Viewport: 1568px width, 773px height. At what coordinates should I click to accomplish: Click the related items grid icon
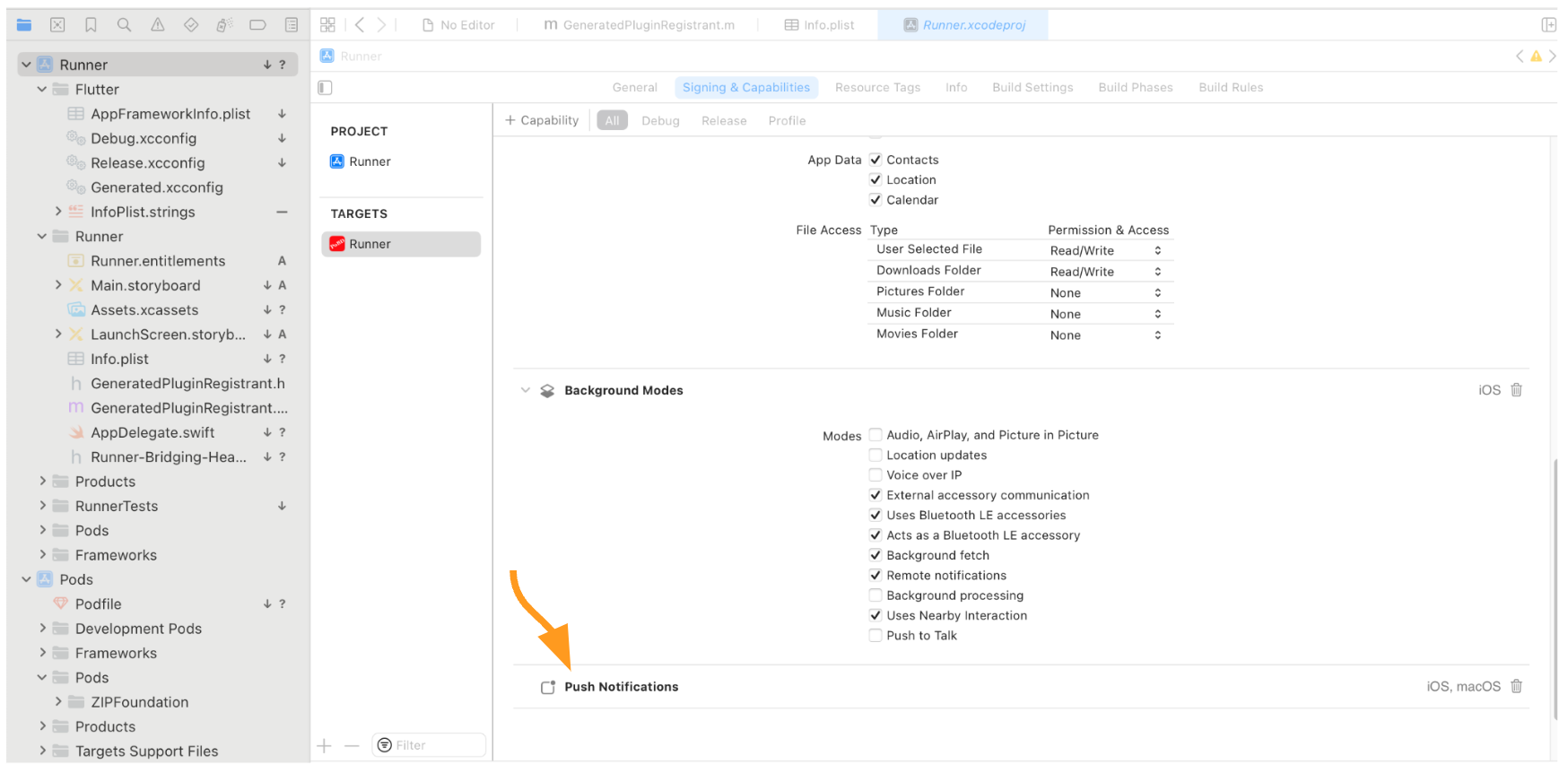[327, 25]
